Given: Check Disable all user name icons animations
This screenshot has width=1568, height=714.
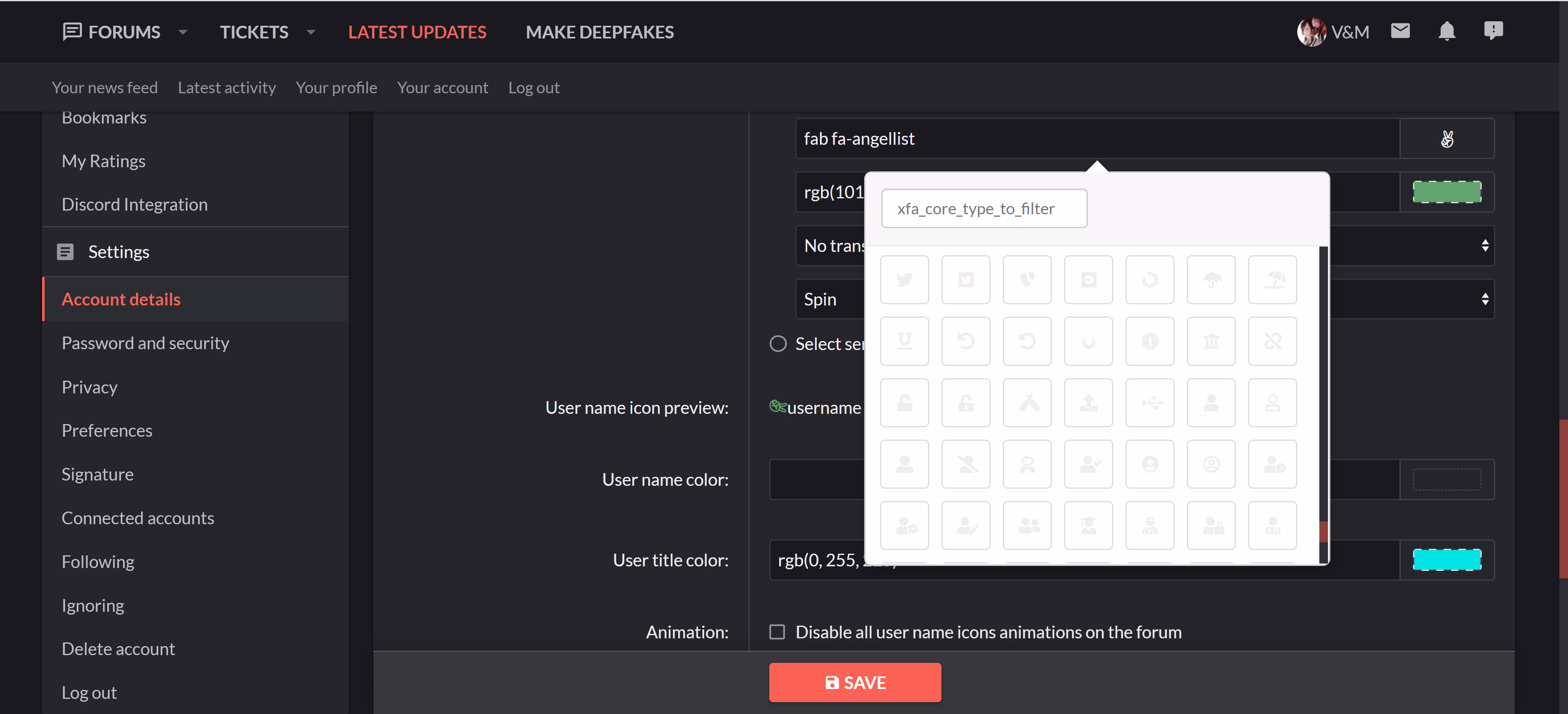Looking at the screenshot, I should click(x=777, y=632).
